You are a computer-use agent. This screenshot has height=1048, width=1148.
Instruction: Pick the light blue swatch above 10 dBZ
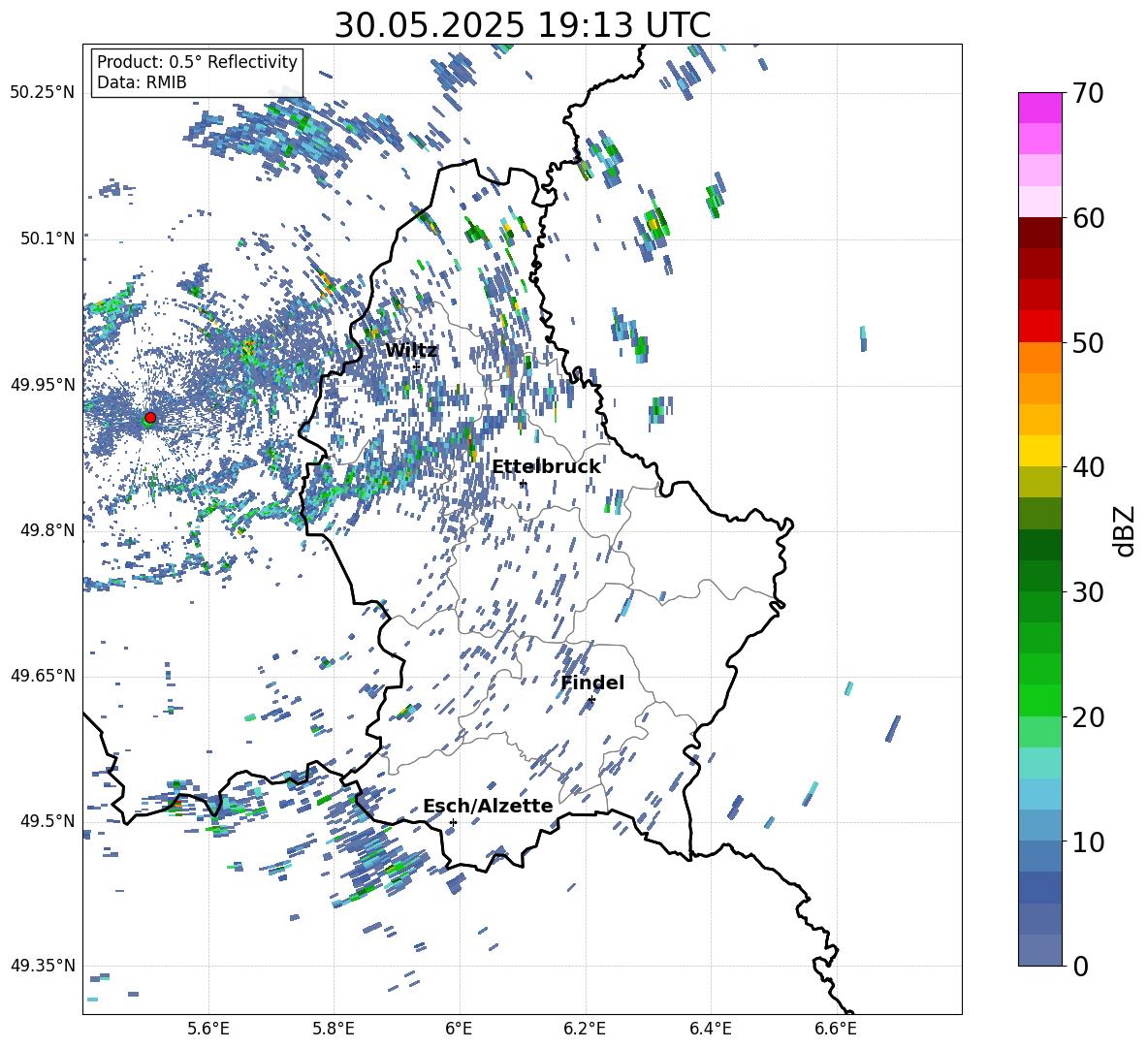pyautogui.click(x=1040, y=826)
